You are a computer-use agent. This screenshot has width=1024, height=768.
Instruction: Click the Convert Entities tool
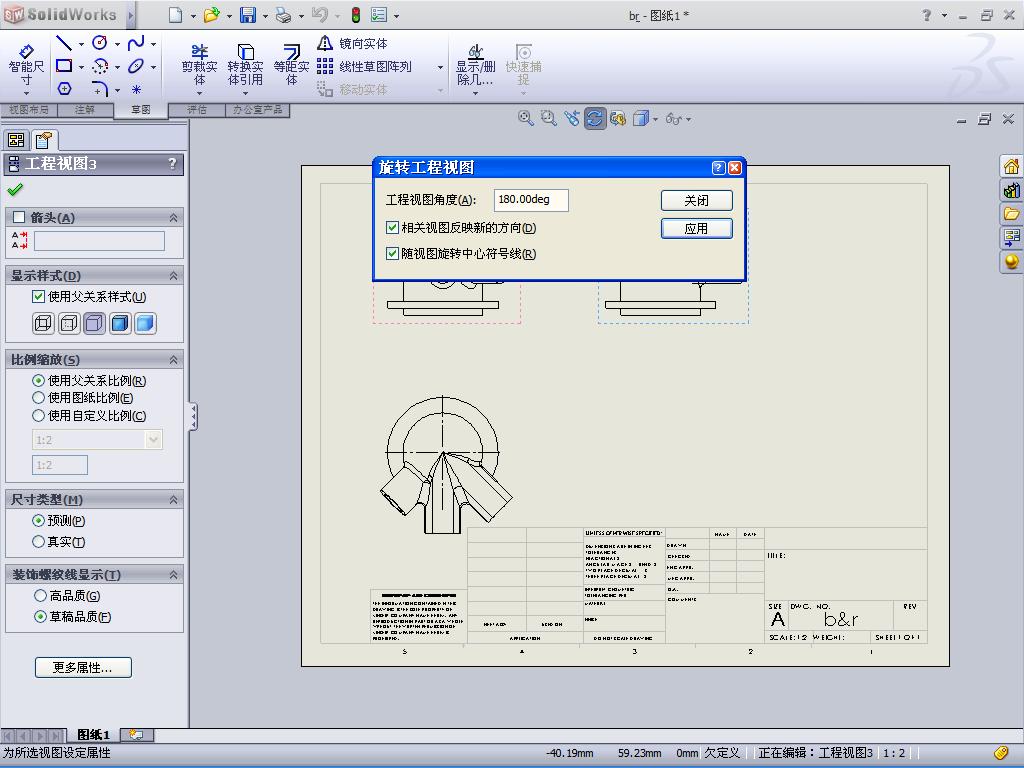pos(245,65)
